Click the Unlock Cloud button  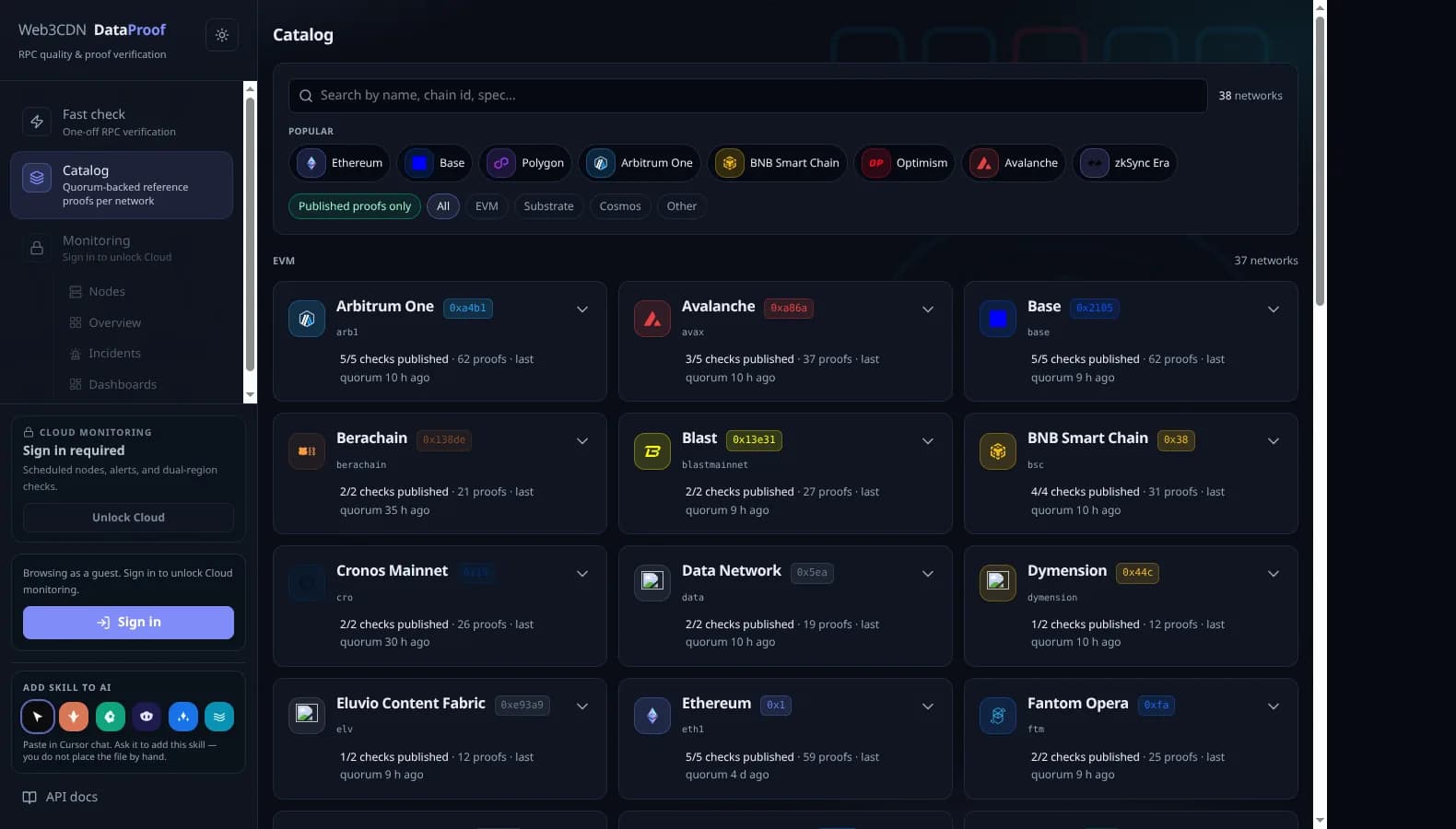[x=128, y=518]
